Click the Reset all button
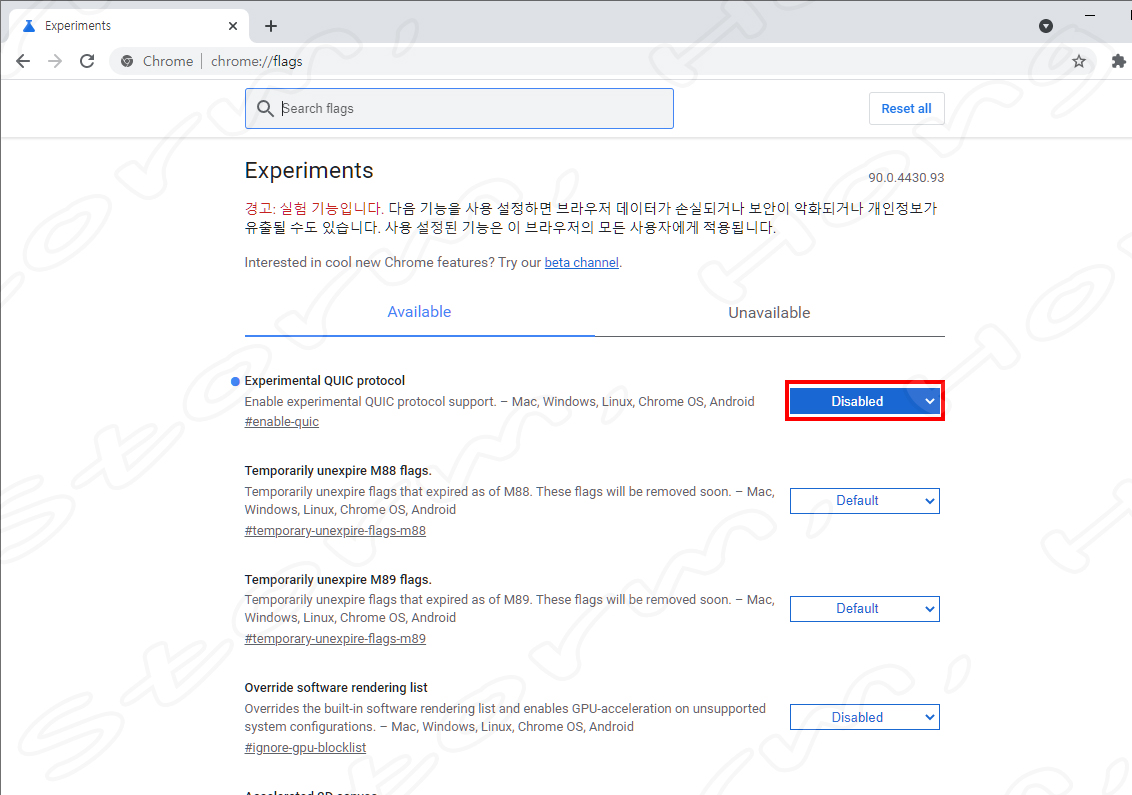This screenshot has height=795, width=1132. pos(907,108)
